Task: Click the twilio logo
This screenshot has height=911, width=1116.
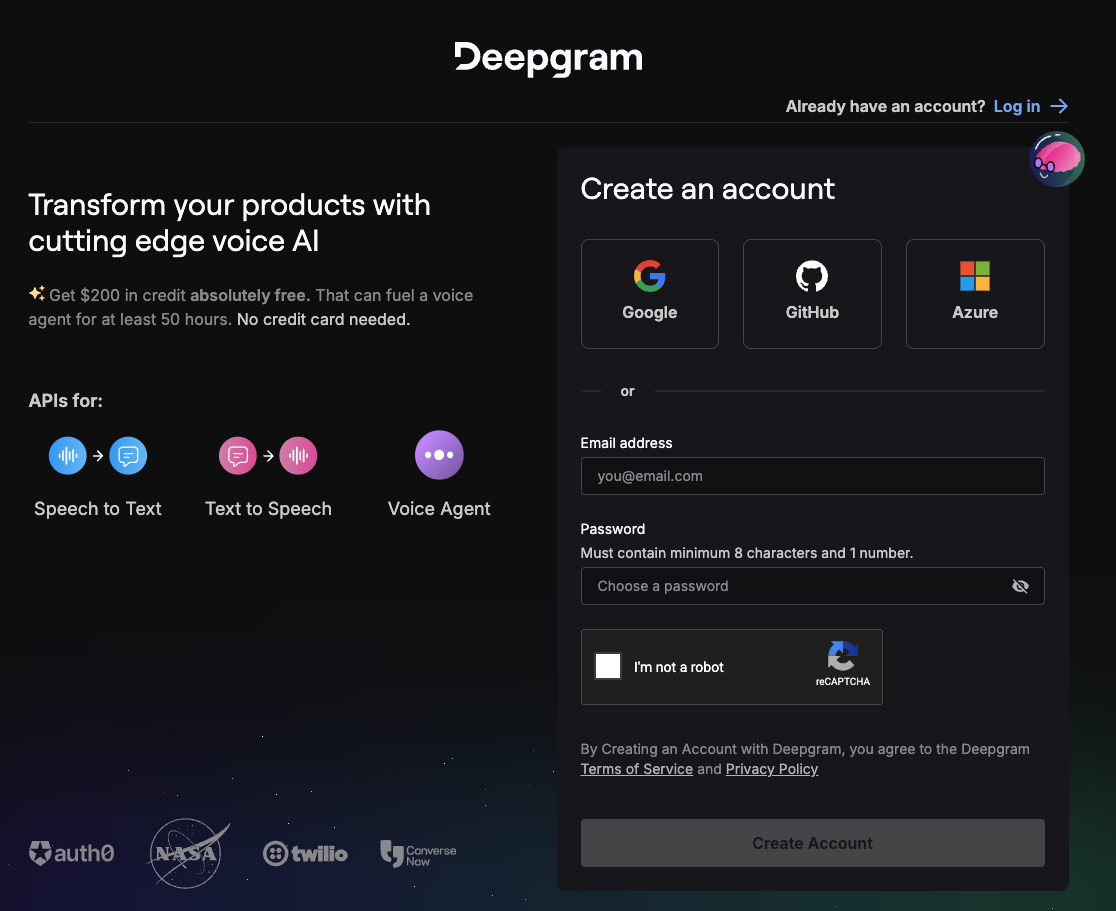Action: click(x=305, y=853)
